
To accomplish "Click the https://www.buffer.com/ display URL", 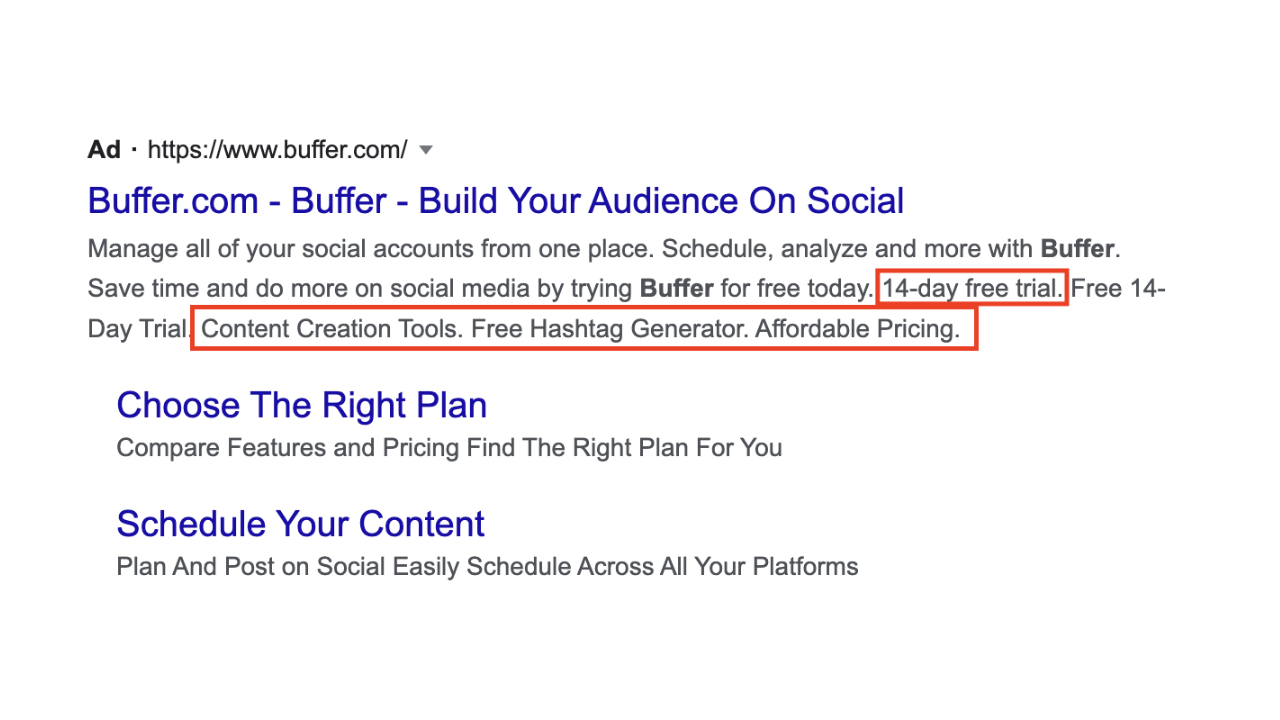I will 277,150.
